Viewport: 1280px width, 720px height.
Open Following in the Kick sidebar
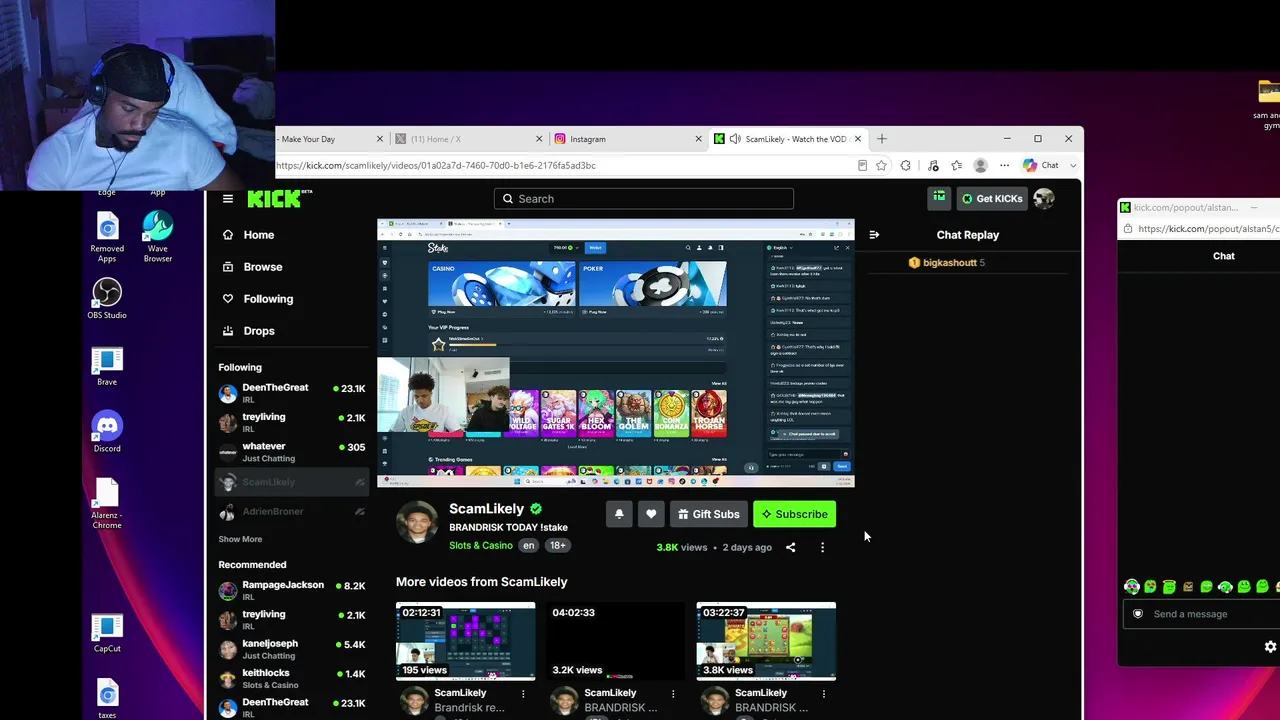click(268, 299)
